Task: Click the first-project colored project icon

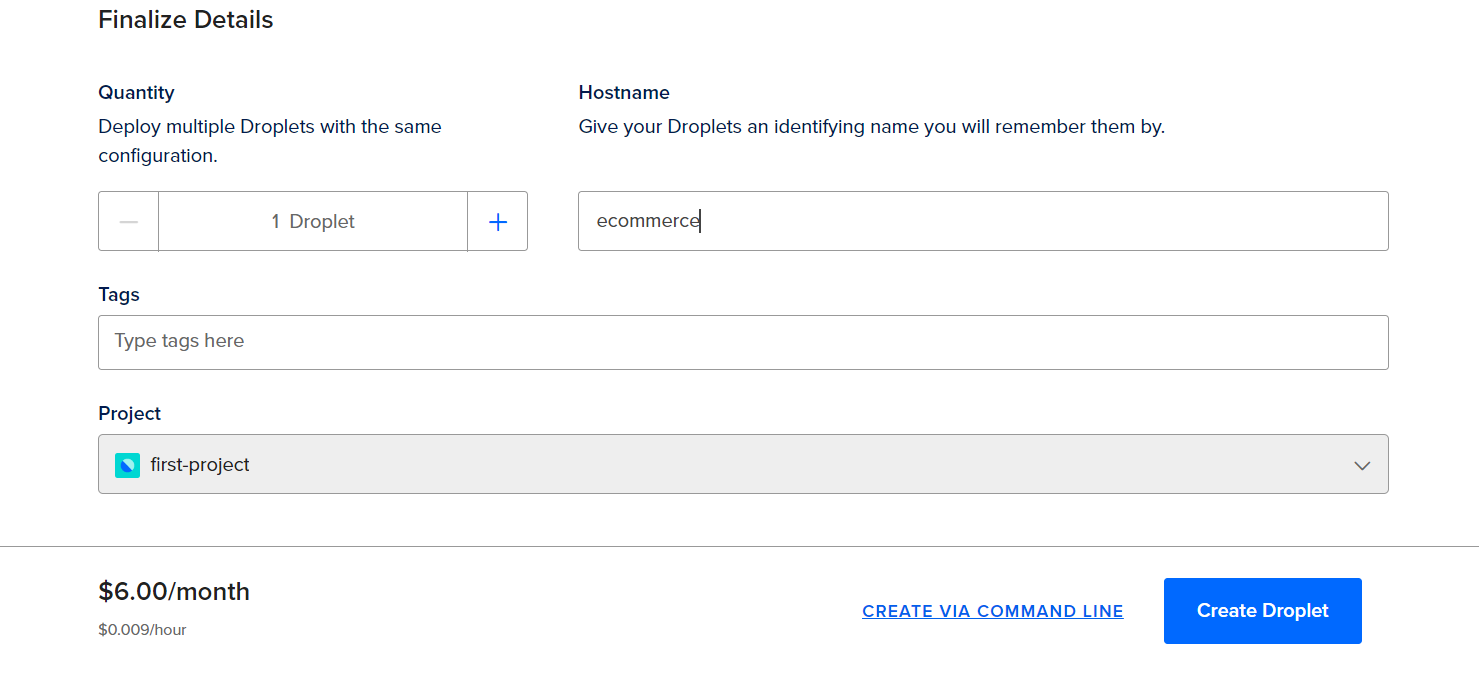Action: point(127,465)
